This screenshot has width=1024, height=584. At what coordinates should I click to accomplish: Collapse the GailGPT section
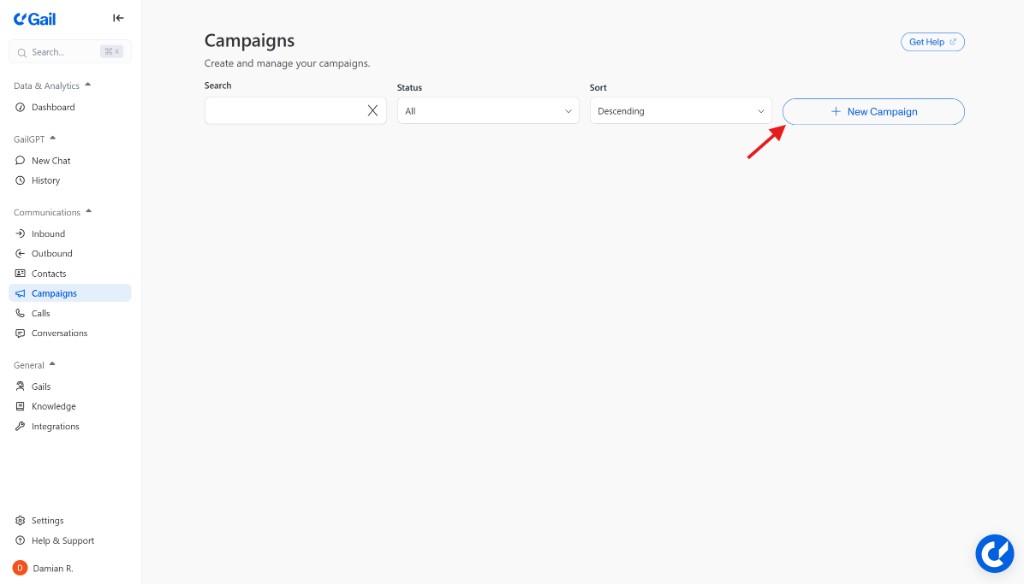pos(53,138)
